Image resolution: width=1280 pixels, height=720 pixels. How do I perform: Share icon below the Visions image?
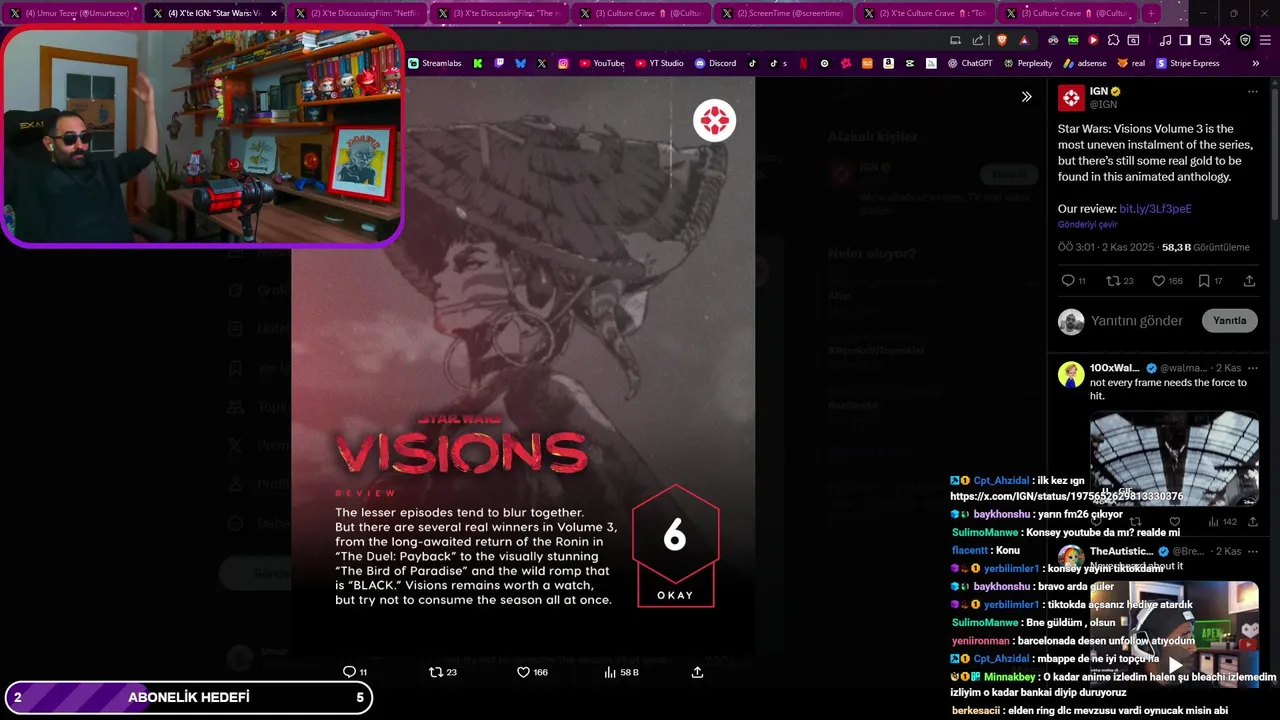697,672
